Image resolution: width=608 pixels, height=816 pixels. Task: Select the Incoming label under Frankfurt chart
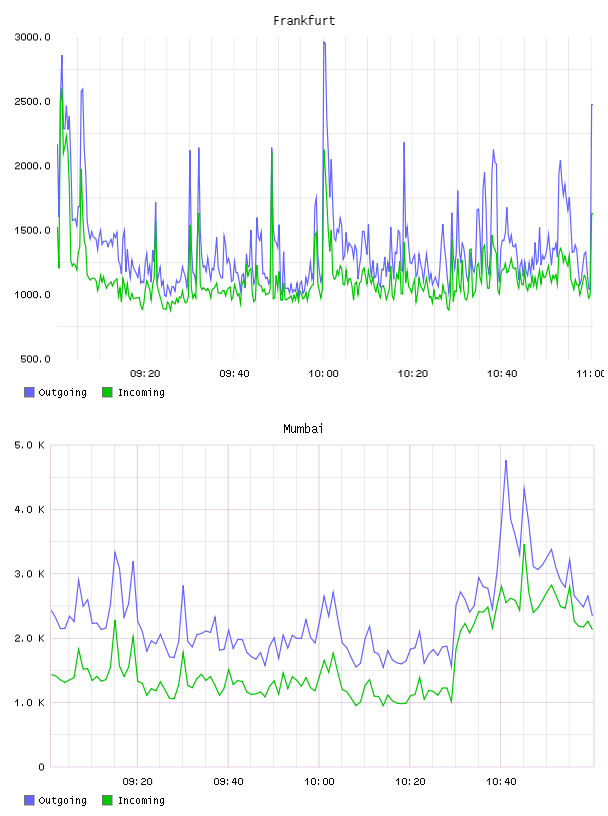pyautogui.click(x=141, y=392)
